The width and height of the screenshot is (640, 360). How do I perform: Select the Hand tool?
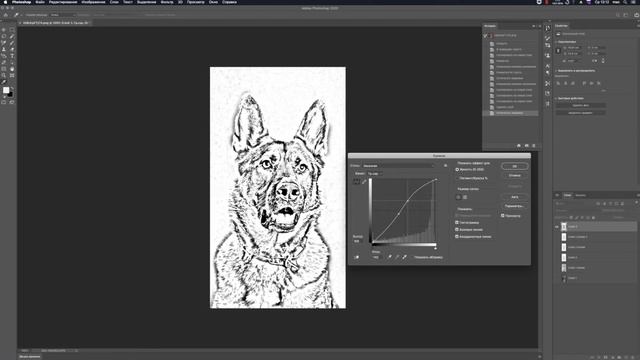coord(12,69)
